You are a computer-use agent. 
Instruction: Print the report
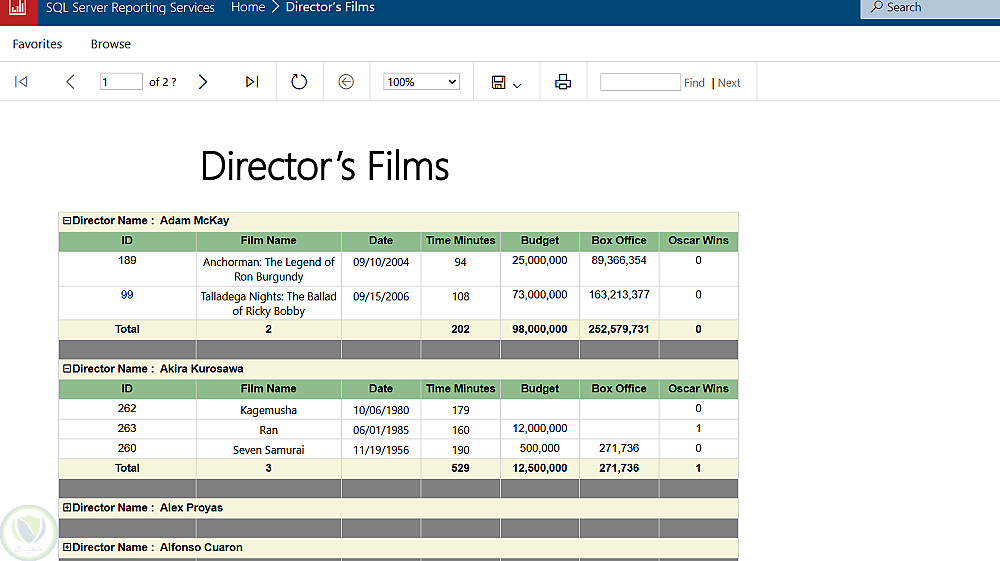(x=563, y=82)
